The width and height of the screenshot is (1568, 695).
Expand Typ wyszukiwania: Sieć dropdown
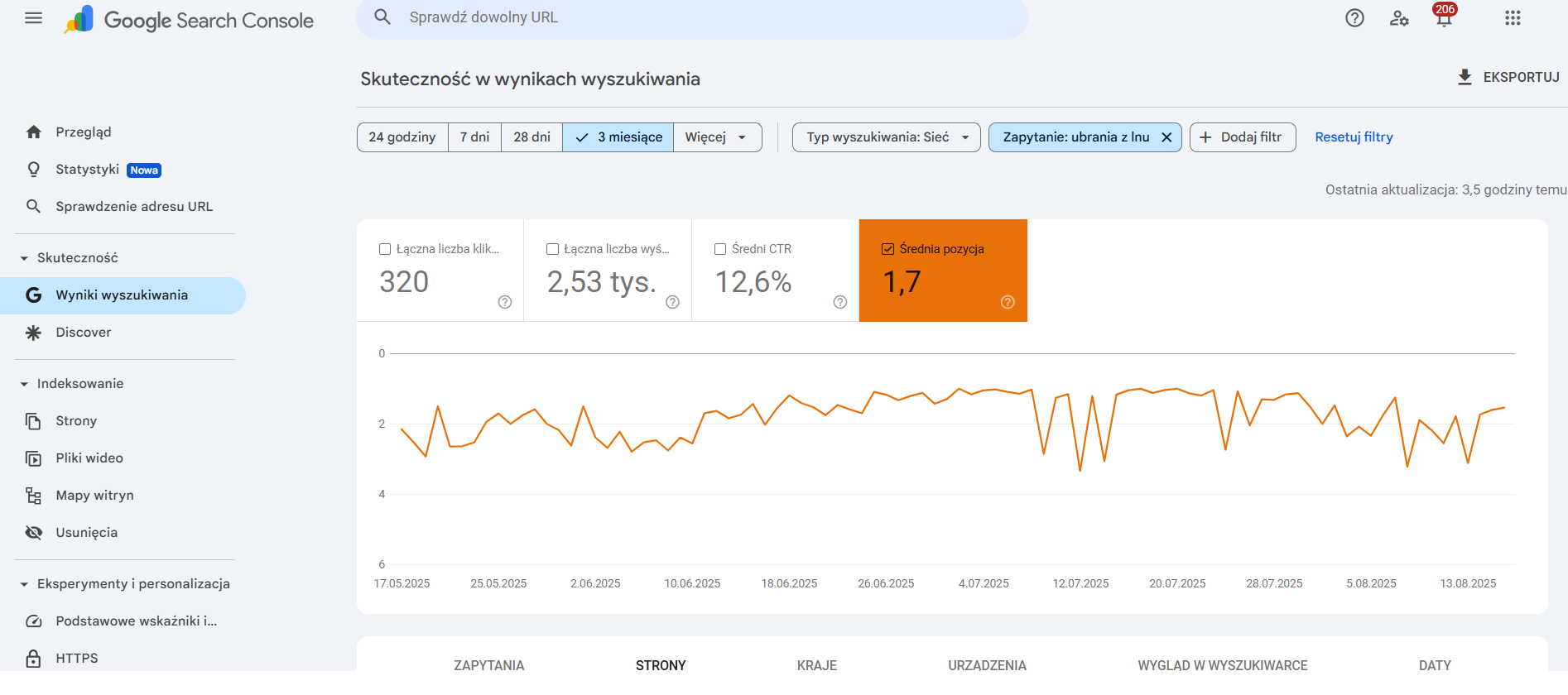pyautogui.click(x=886, y=137)
